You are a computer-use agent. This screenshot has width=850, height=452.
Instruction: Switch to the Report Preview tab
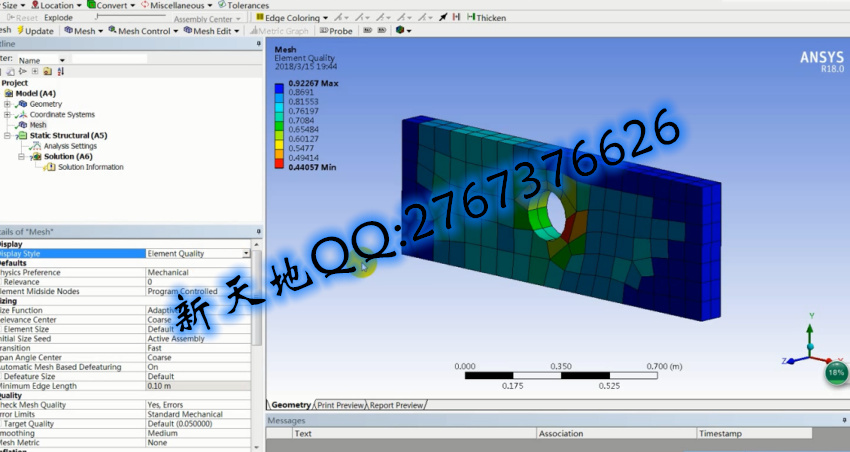(396, 405)
